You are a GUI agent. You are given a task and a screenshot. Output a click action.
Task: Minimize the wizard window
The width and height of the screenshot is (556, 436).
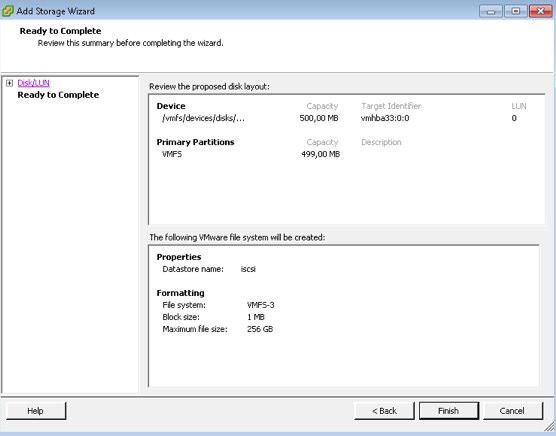coord(491,11)
